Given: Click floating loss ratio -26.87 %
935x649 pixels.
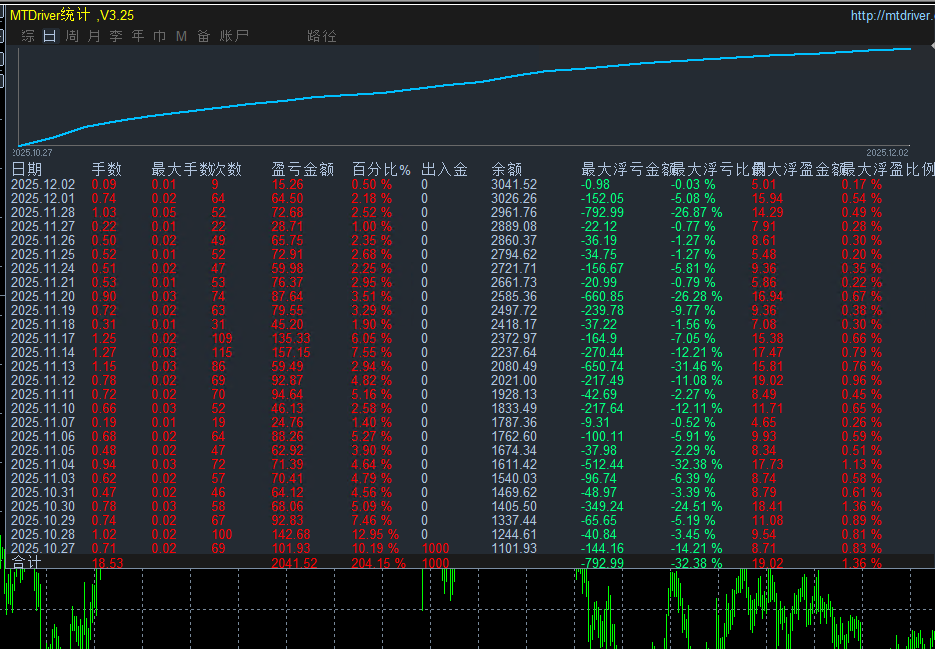Looking at the screenshot, I should coord(696,212).
